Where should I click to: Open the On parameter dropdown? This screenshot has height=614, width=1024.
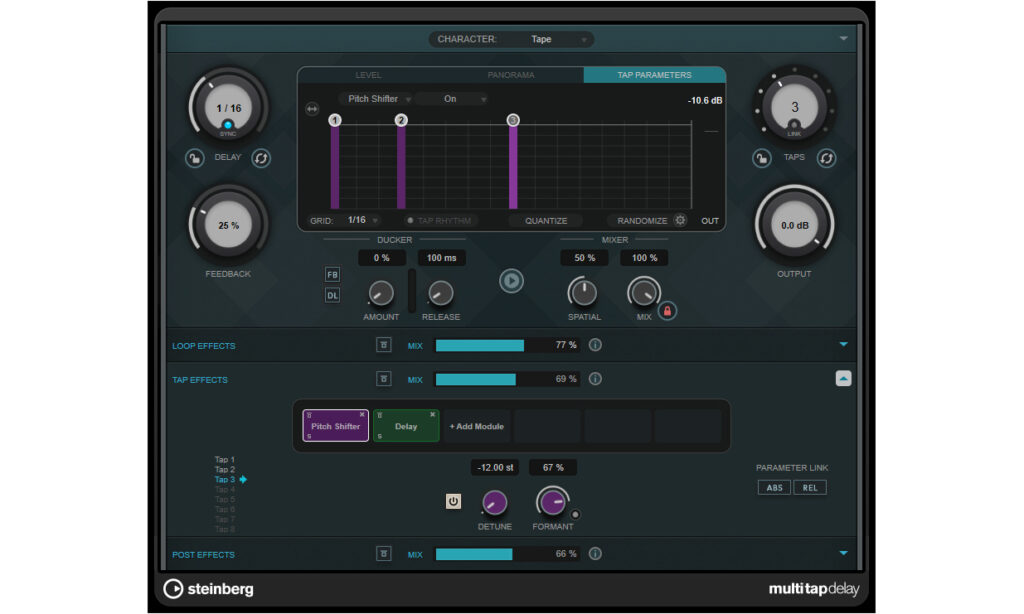click(x=453, y=99)
